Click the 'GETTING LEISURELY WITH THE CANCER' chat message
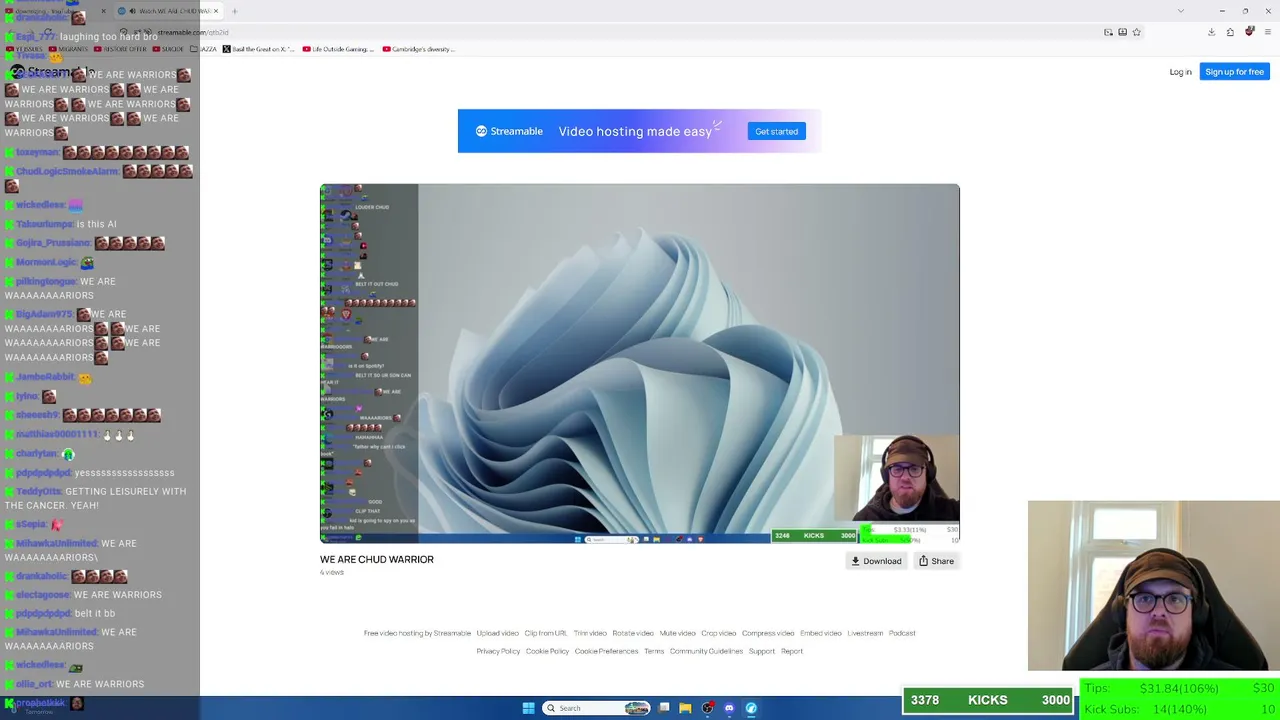The height and width of the screenshot is (720, 1280). [95, 498]
